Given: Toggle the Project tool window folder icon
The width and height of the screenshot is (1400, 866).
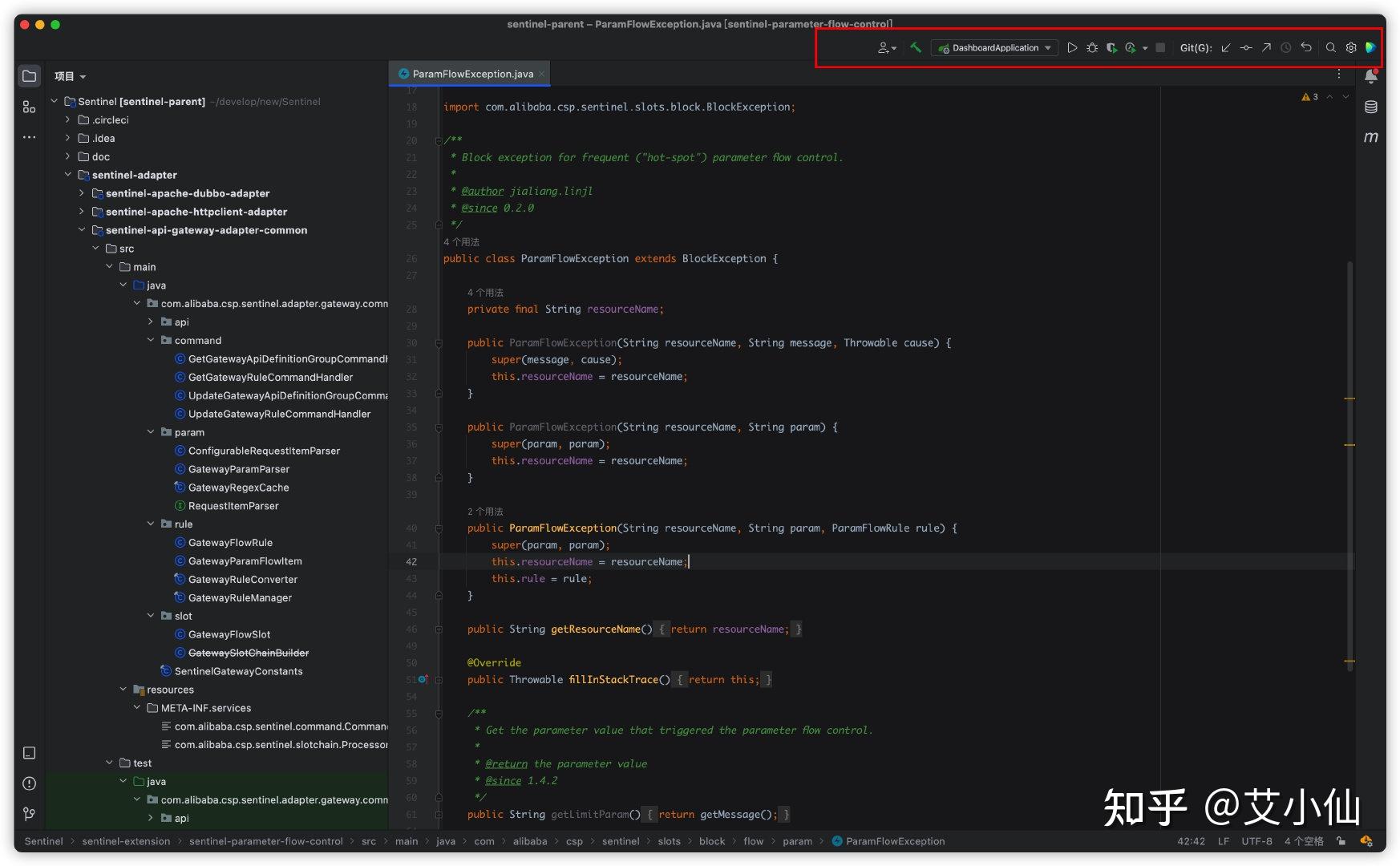Looking at the screenshot, I should (30, 76).
